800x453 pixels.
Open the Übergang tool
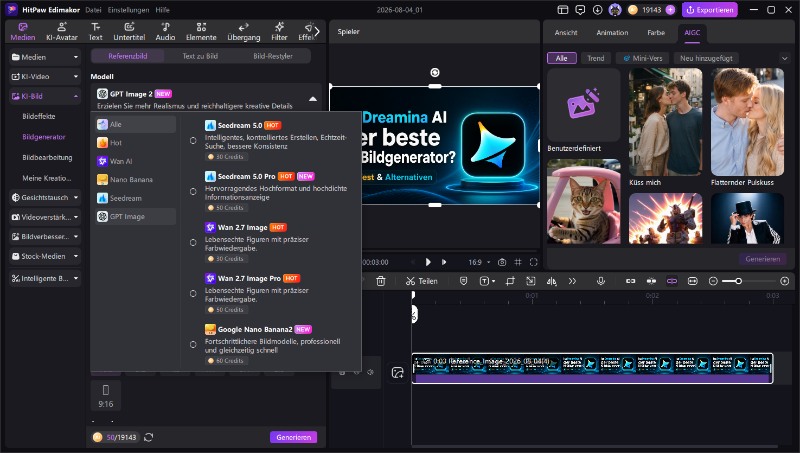click(243, 32)
